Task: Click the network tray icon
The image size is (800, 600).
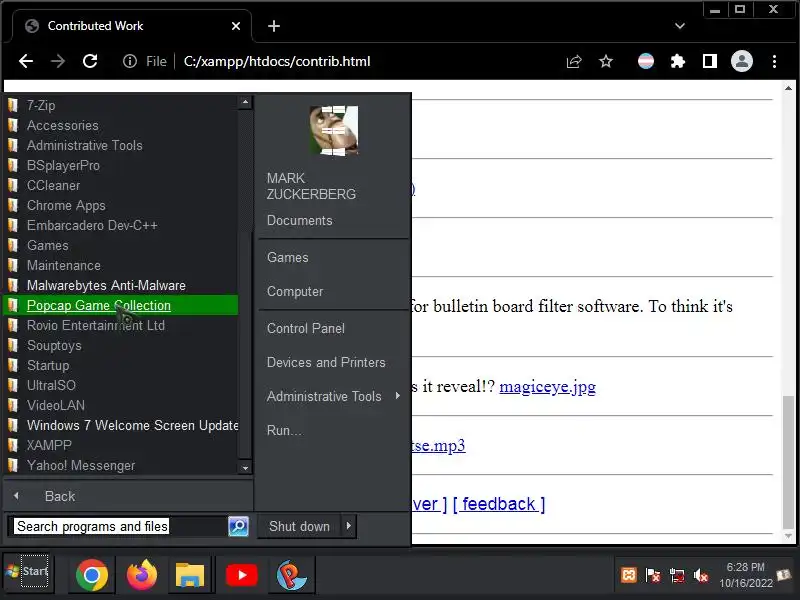Action: tap(677, 576)
